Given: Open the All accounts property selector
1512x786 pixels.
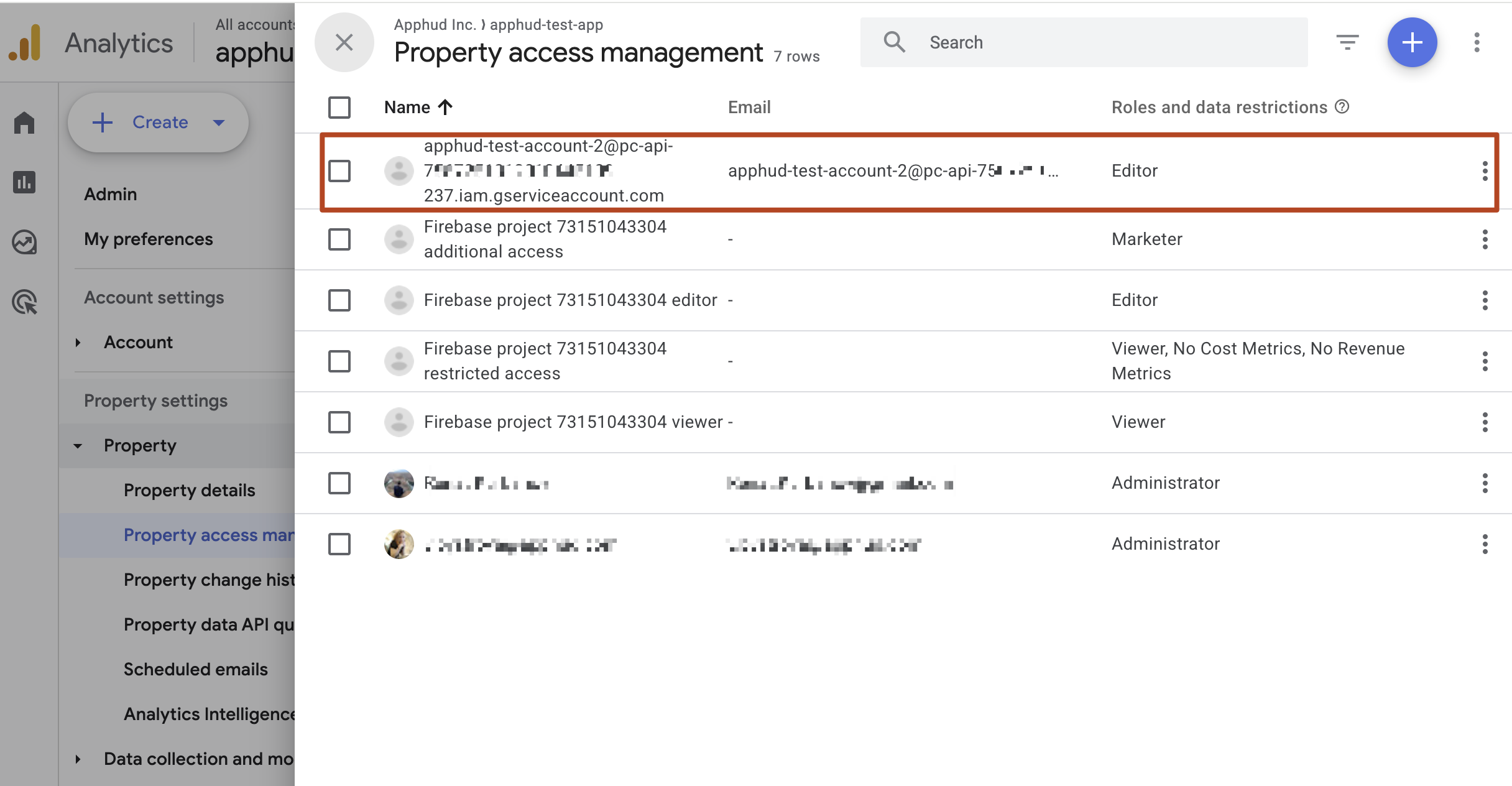Looking at the screenshot, I should point(255,42).
